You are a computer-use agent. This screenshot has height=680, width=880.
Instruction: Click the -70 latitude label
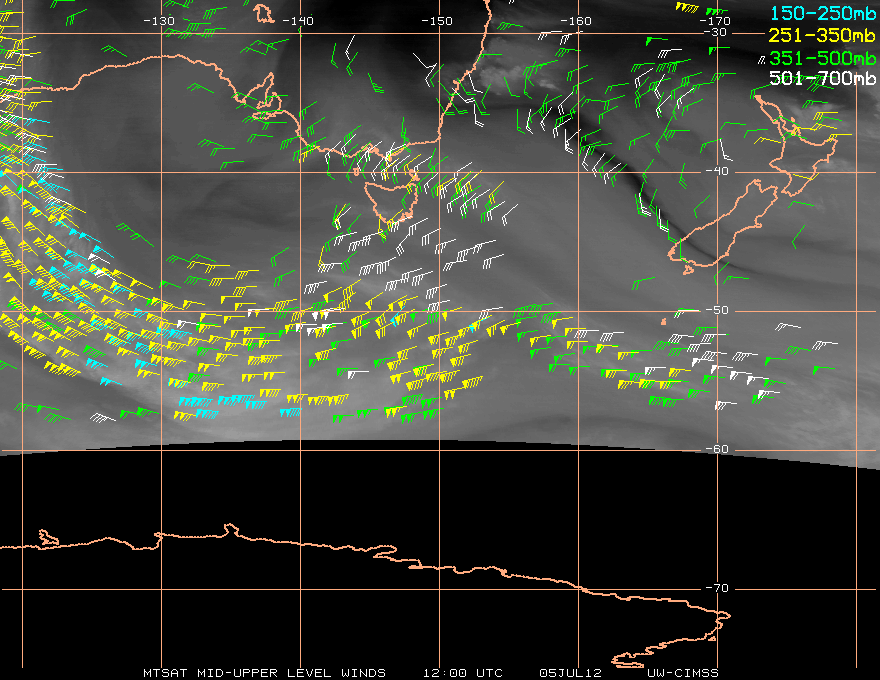click(x=717, y=588)
